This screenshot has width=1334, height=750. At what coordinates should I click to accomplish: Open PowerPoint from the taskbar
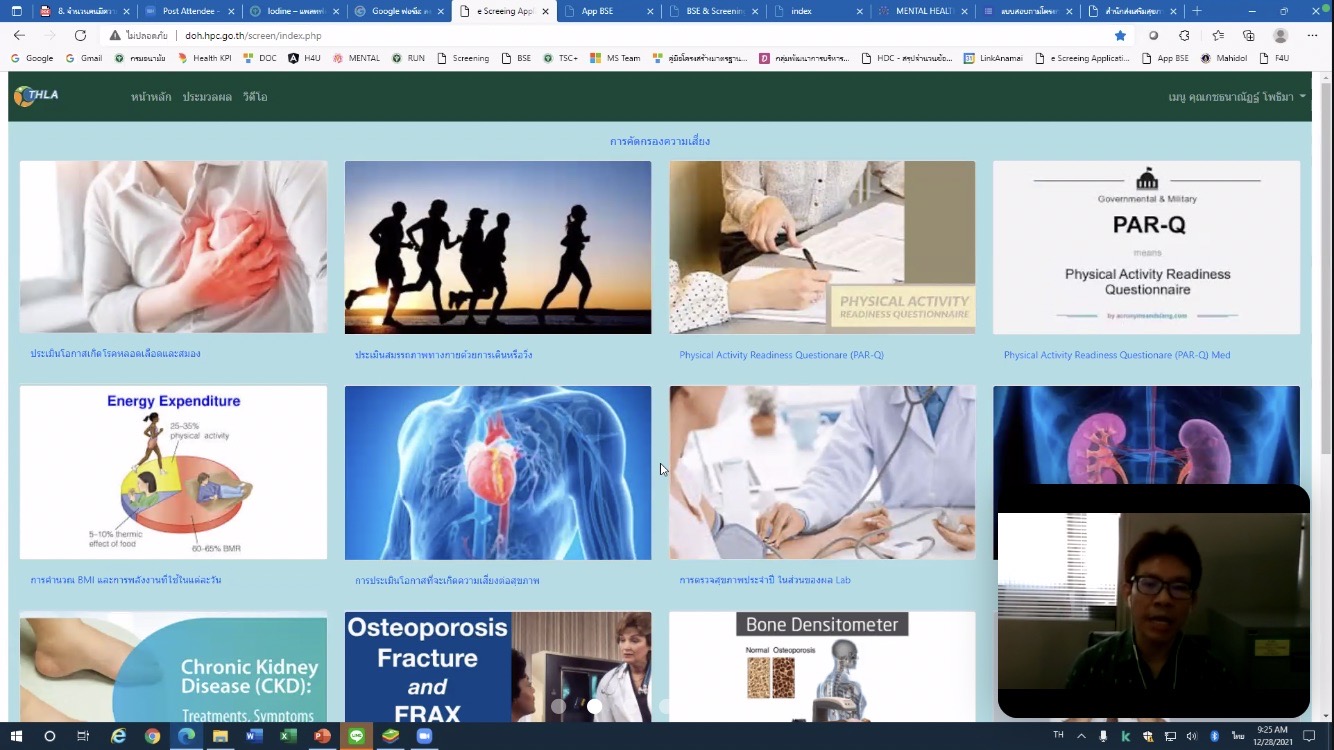point(322,736)
